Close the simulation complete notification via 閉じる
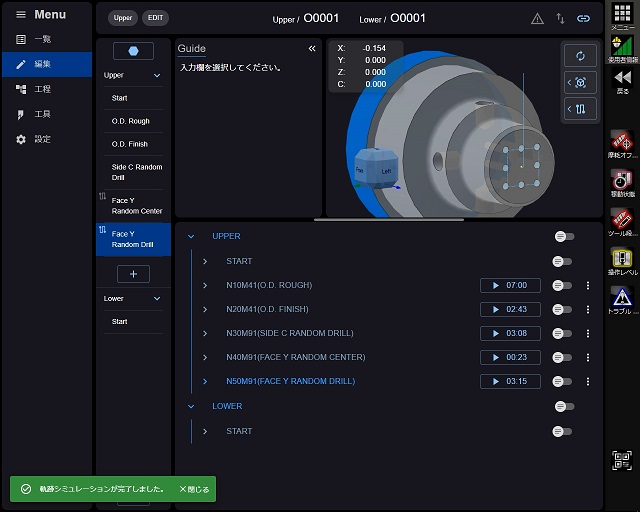The height and width of the screenshot is (512, 640). [194, 489]
